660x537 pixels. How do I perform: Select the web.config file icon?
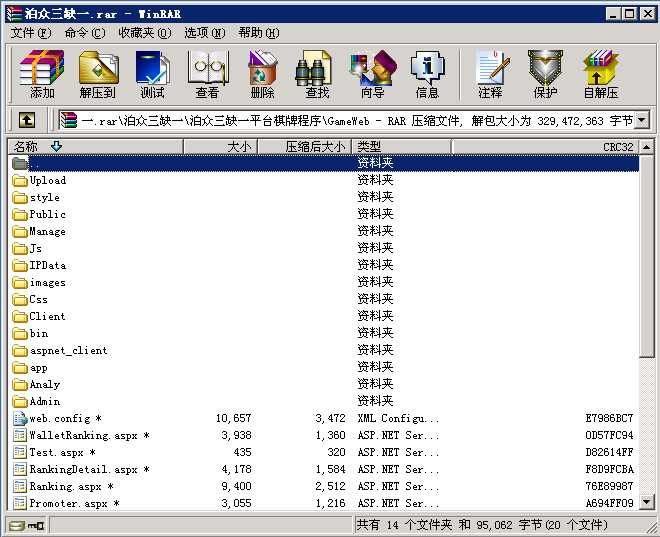[20, 418]
